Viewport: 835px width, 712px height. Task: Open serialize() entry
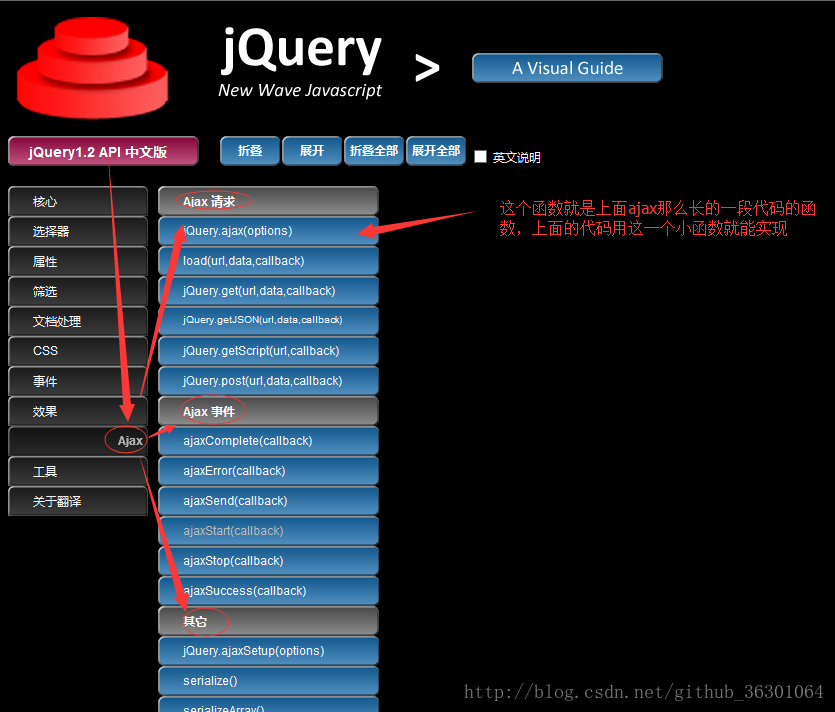coord(268,681)
